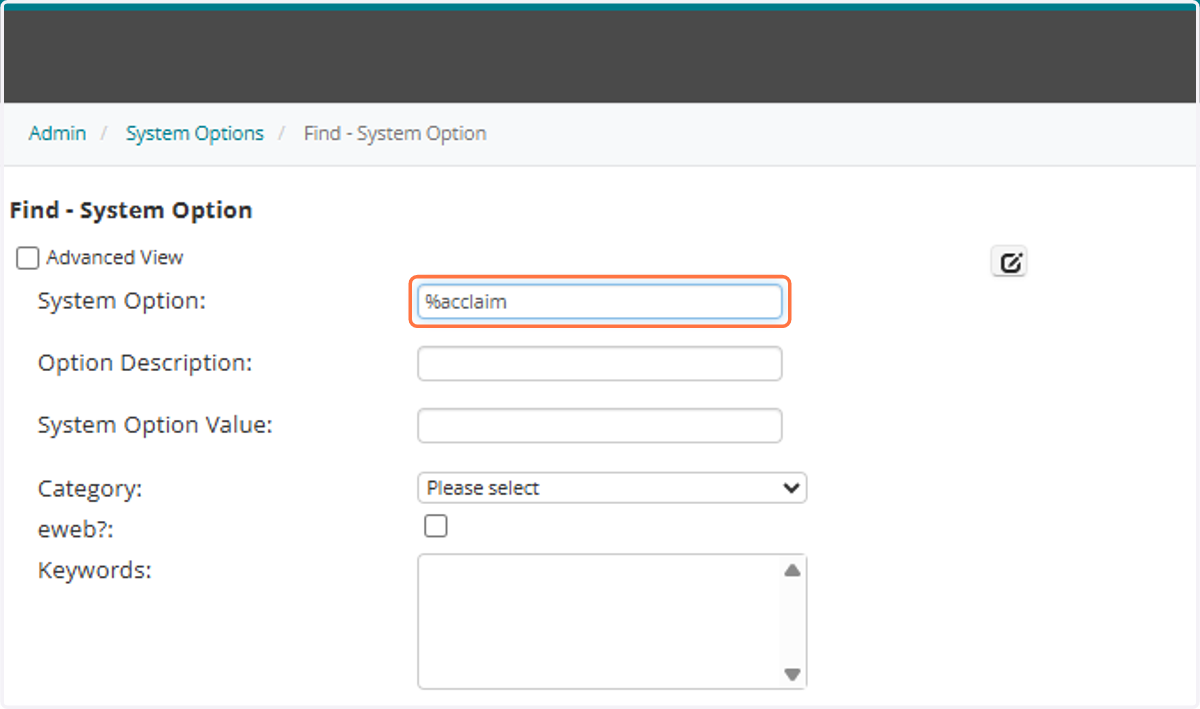Open the Category dropdown
Image resolution: width=1200 pixels, height=709 pixels.
[612, 488]
